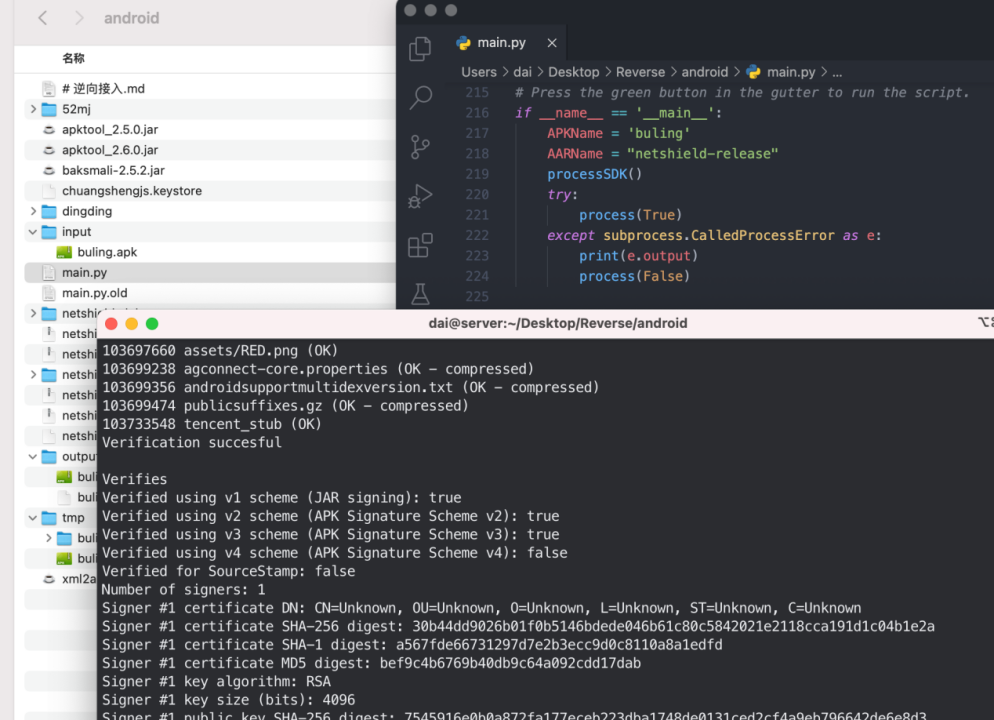Viewport: 994px width, 720px height.
Task: Click Users in VS Code breadcrumb
Action: (479, 72)
